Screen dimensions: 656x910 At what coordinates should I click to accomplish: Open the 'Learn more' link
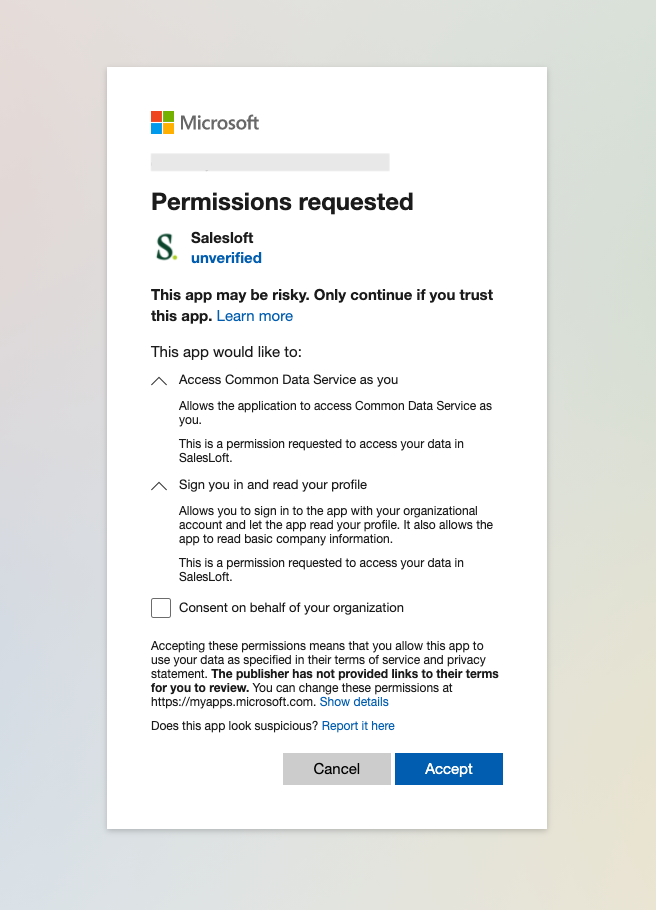pos(255,316)
